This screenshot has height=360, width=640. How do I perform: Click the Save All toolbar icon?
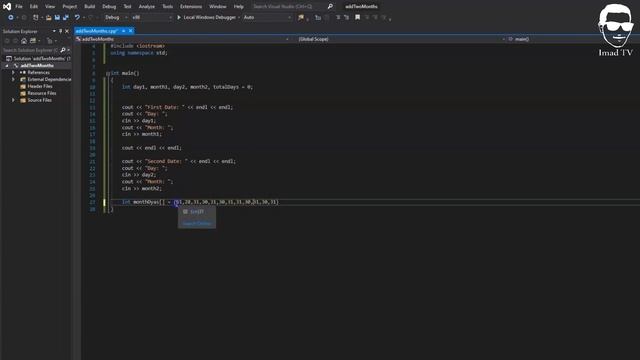[x=66, y=18]
